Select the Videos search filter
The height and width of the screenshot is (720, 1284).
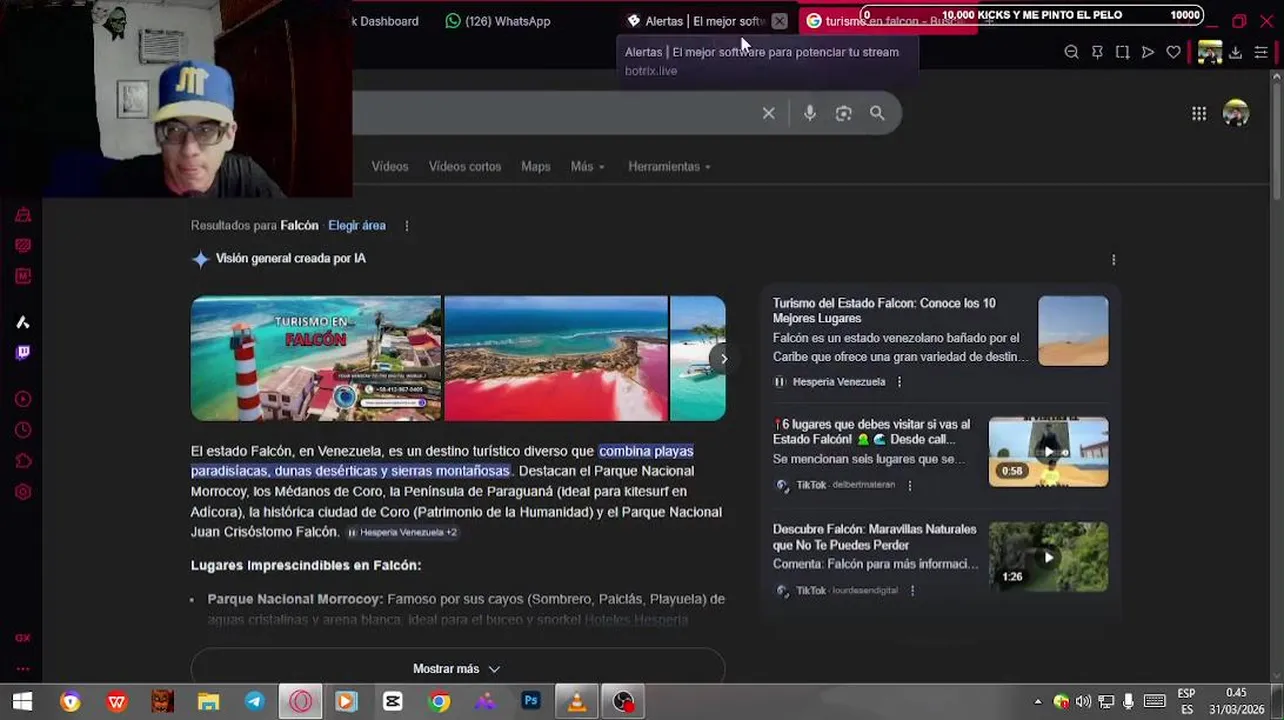[x=390, y=166]
